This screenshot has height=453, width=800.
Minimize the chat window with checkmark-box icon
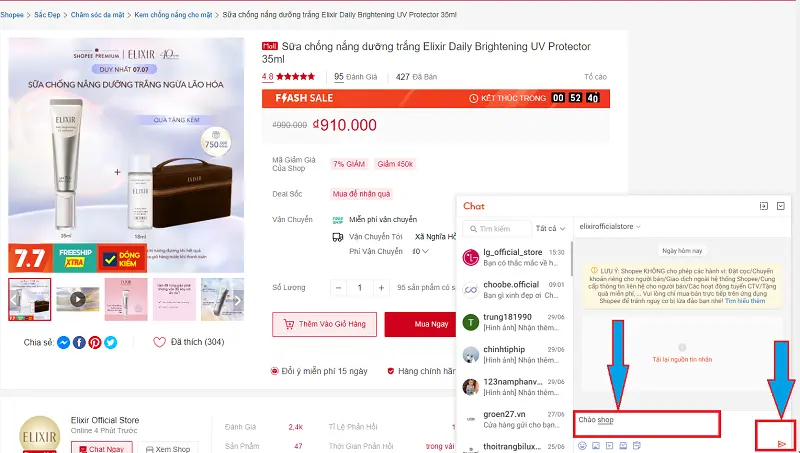point(781,206)
